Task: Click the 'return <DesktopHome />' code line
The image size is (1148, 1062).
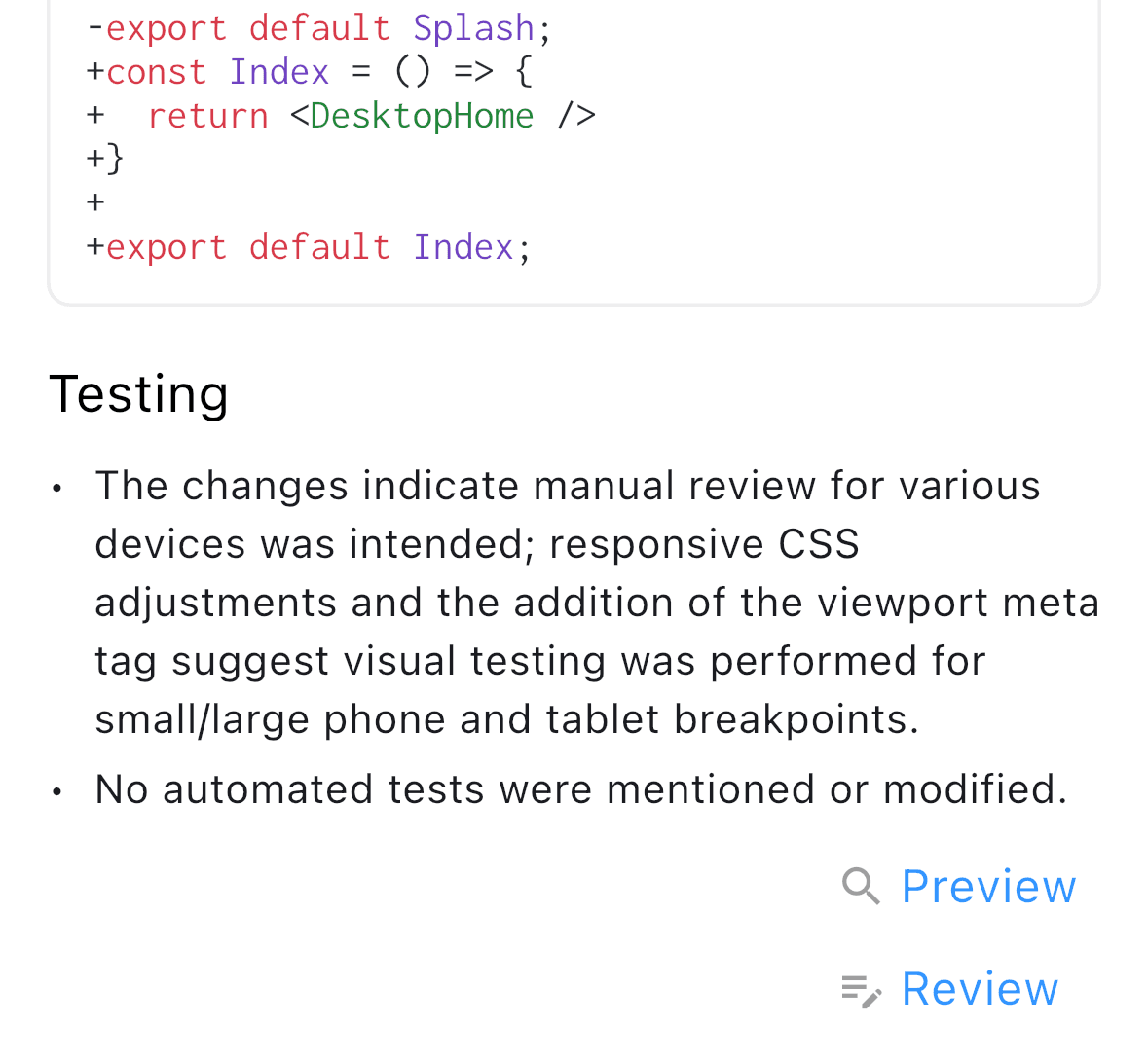Action: tap(341, 116)
